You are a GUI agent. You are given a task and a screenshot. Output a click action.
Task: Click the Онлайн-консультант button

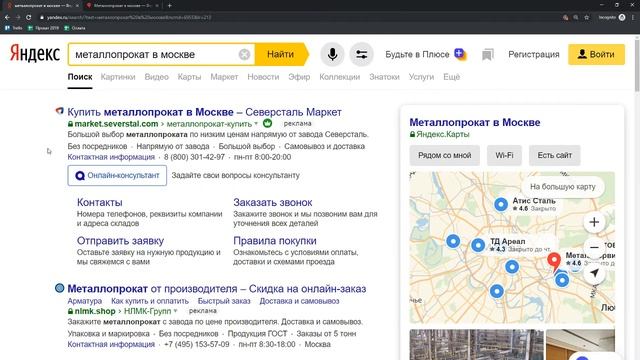pos(117,176)
